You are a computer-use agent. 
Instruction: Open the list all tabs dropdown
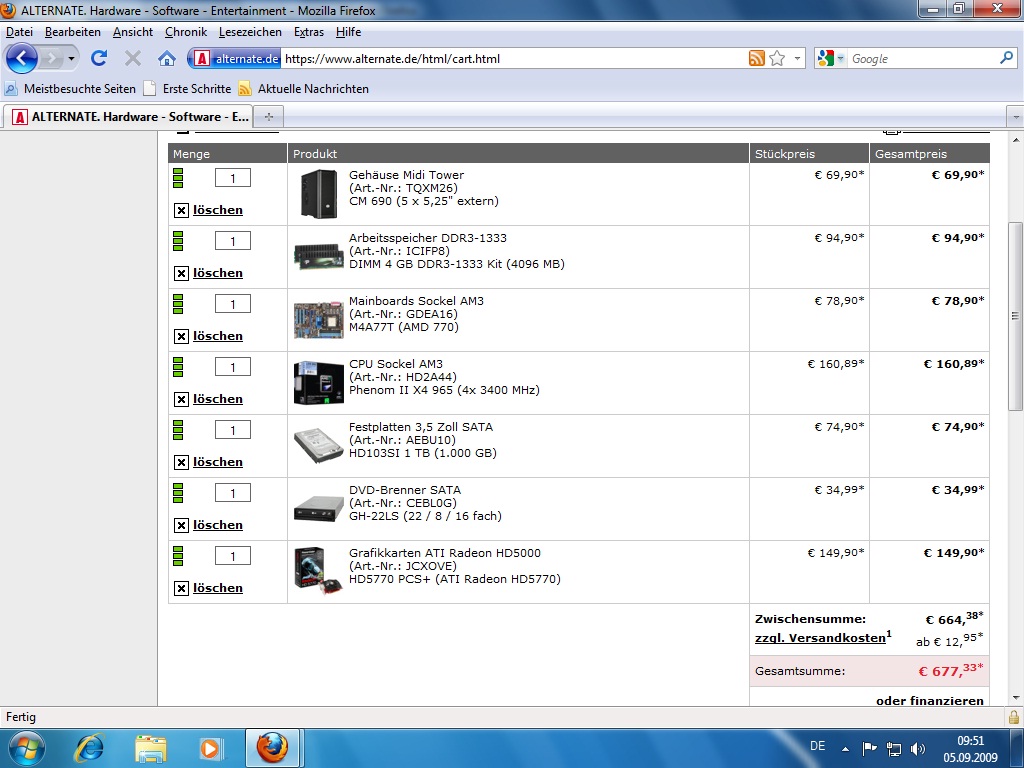[x=1016, y=117]
